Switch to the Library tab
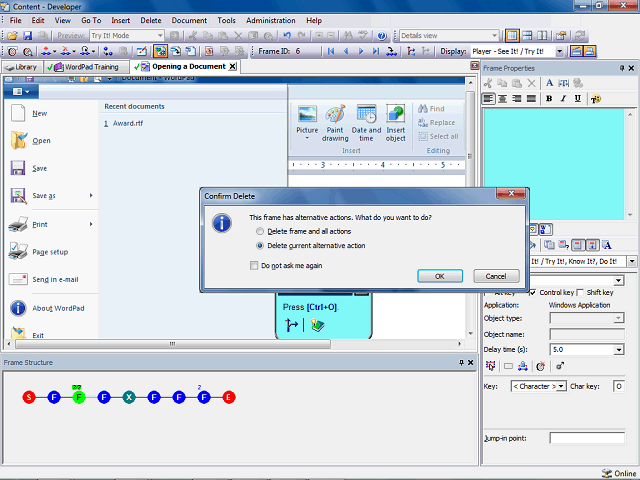This screenshot has width=640, height=480. pos(22,67)
